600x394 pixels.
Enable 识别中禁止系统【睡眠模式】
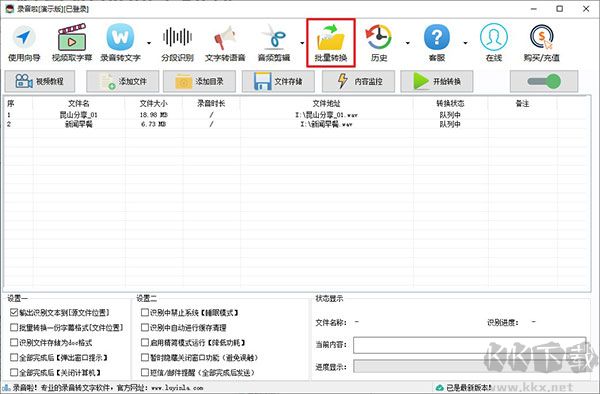[x=145, y=313]
